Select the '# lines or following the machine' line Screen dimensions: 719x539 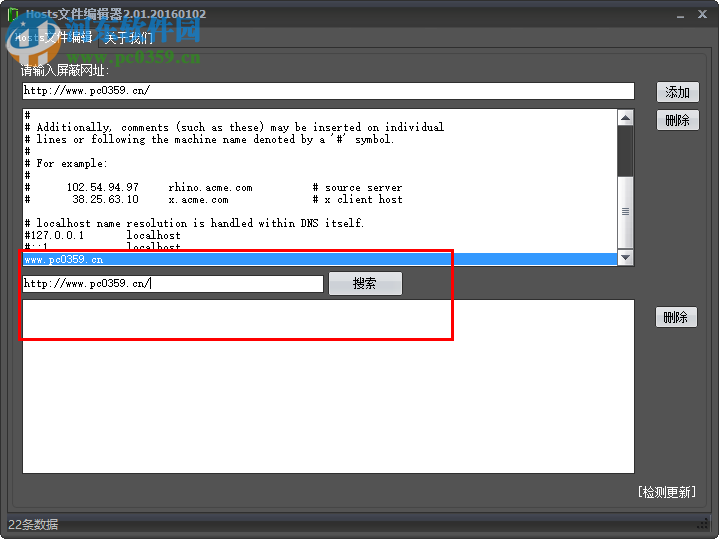pyautogui.click(x=320, y=139)
